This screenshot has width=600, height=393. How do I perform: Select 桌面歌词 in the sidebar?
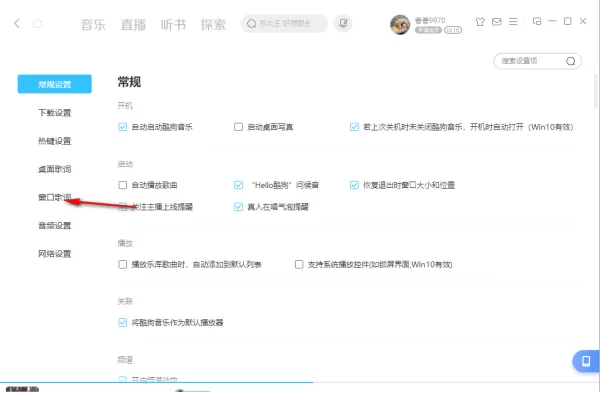(54, 169)
